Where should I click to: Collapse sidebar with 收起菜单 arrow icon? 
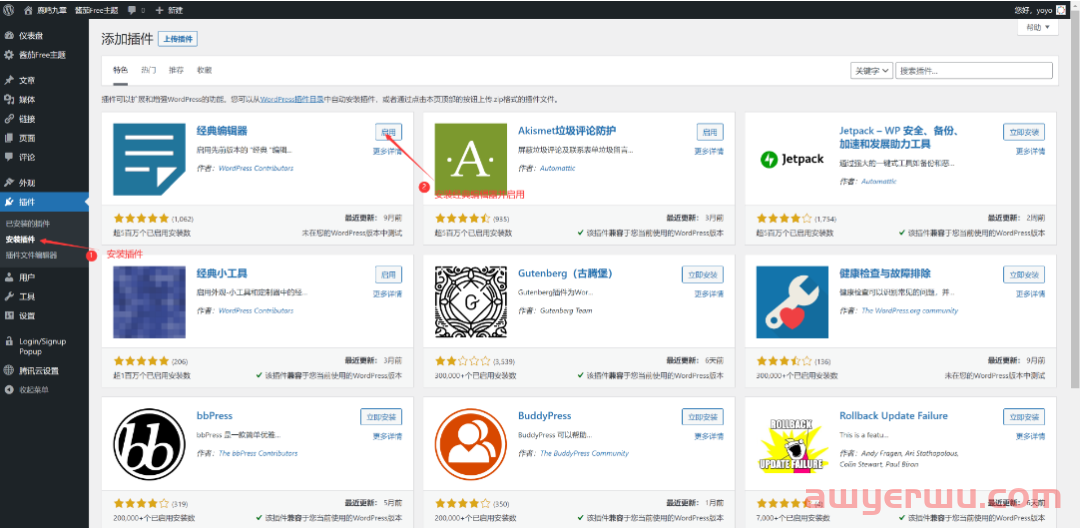[x=9, y=390]
